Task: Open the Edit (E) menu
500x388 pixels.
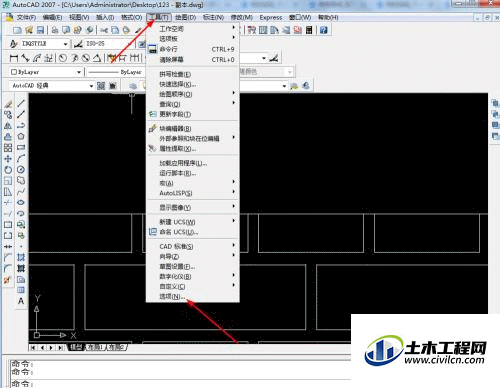Action: click(53, 17)
